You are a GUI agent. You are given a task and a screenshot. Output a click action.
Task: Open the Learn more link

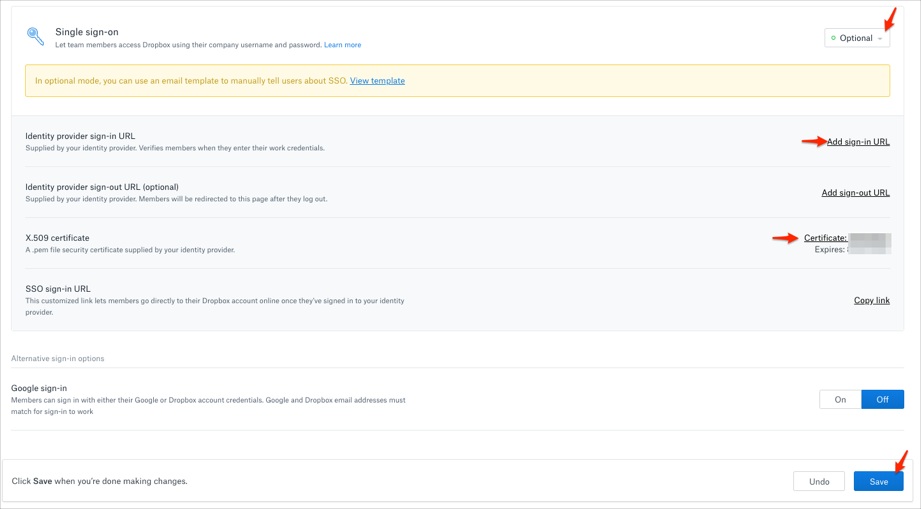tap(342, 45)
